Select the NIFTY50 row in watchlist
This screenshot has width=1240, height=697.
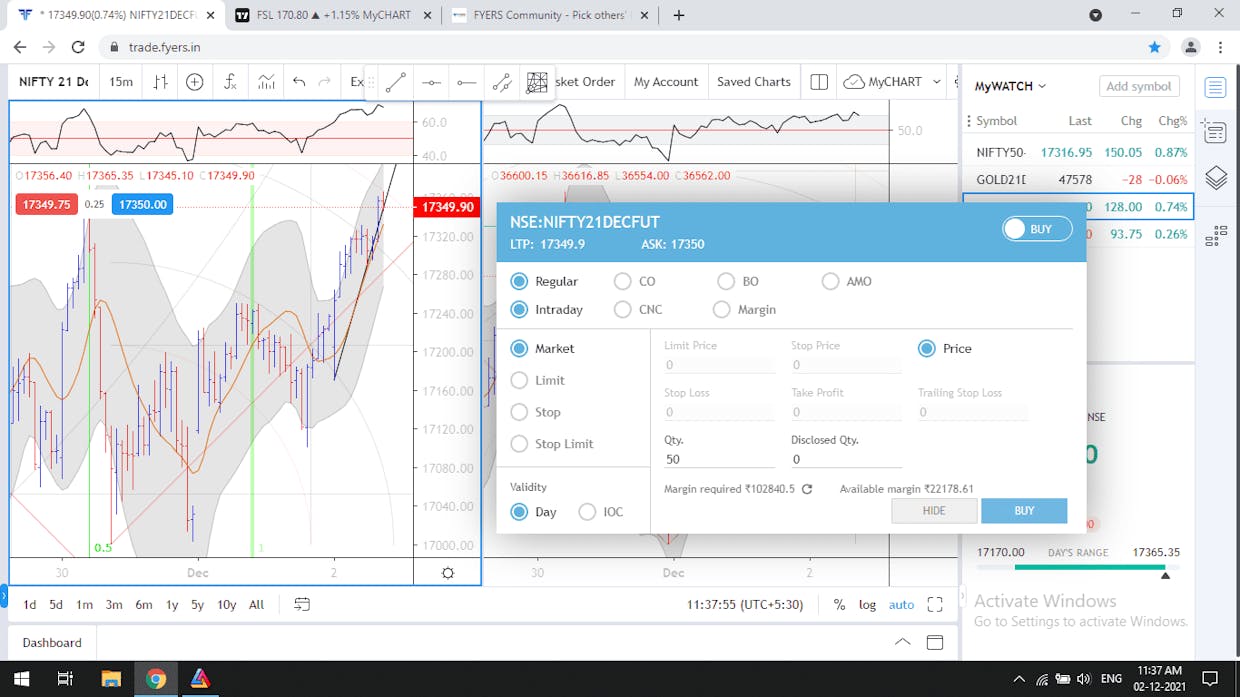point(1078,152)
